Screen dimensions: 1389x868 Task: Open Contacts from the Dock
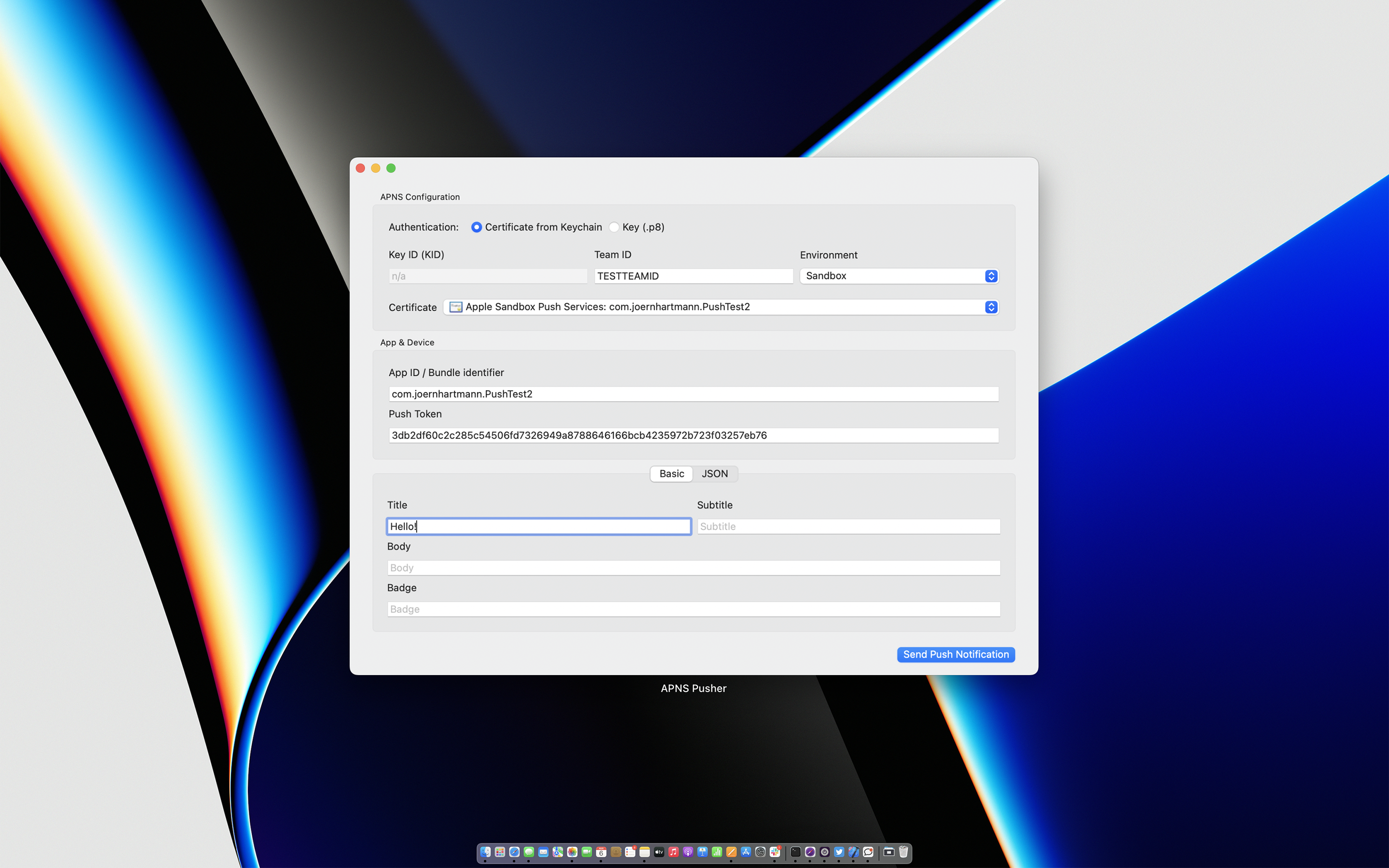point(616,852)
